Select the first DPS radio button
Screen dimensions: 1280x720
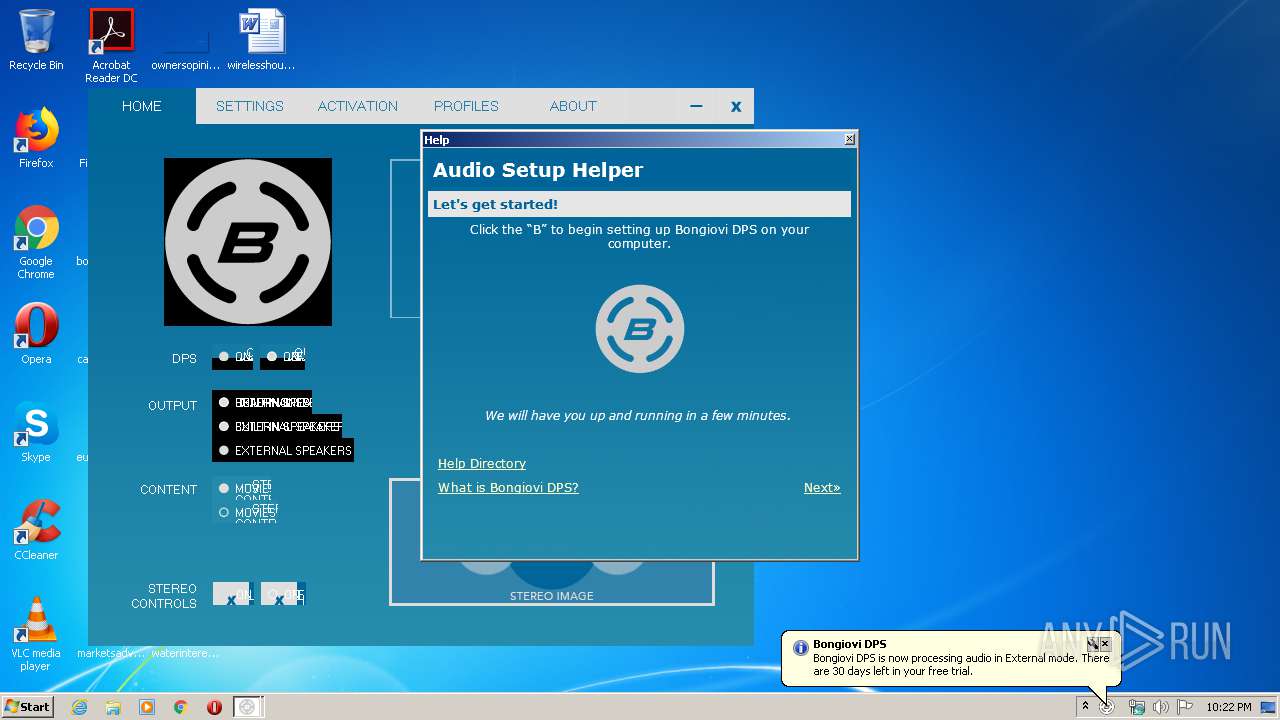click(x=224, y=356)
